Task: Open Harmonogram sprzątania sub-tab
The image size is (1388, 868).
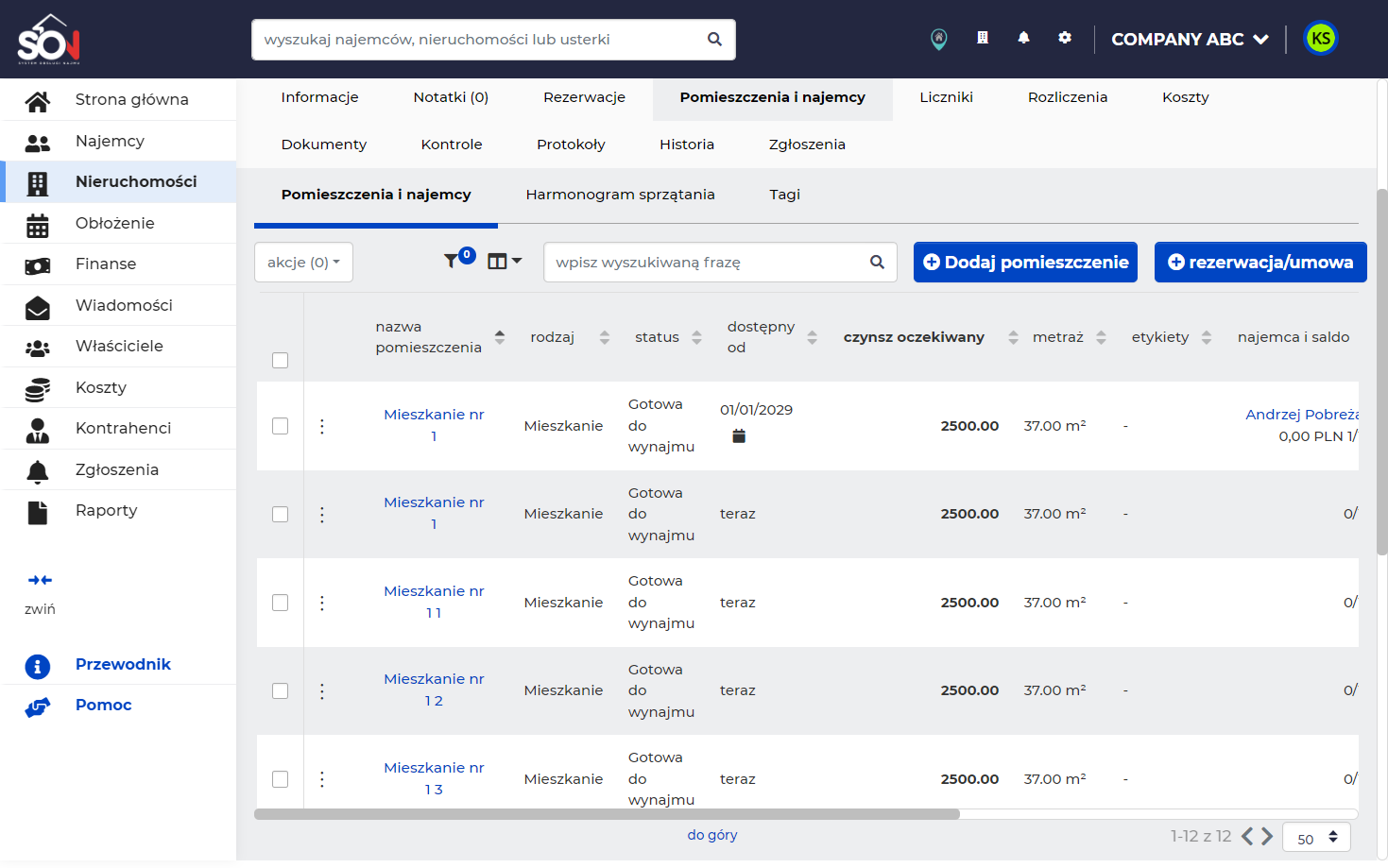Action: [x=620, y=195]
